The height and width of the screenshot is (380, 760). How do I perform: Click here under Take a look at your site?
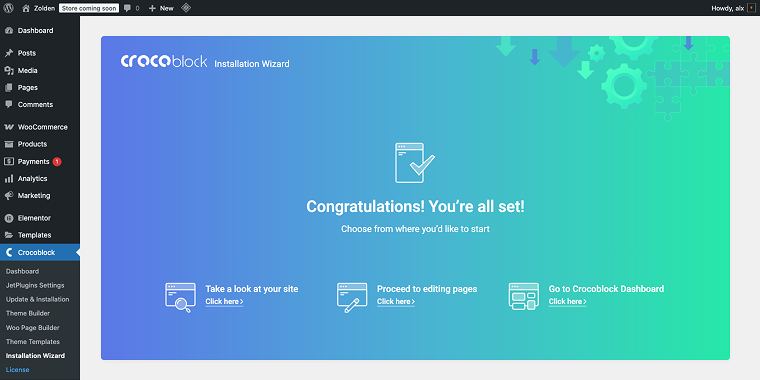pos(224,301)
